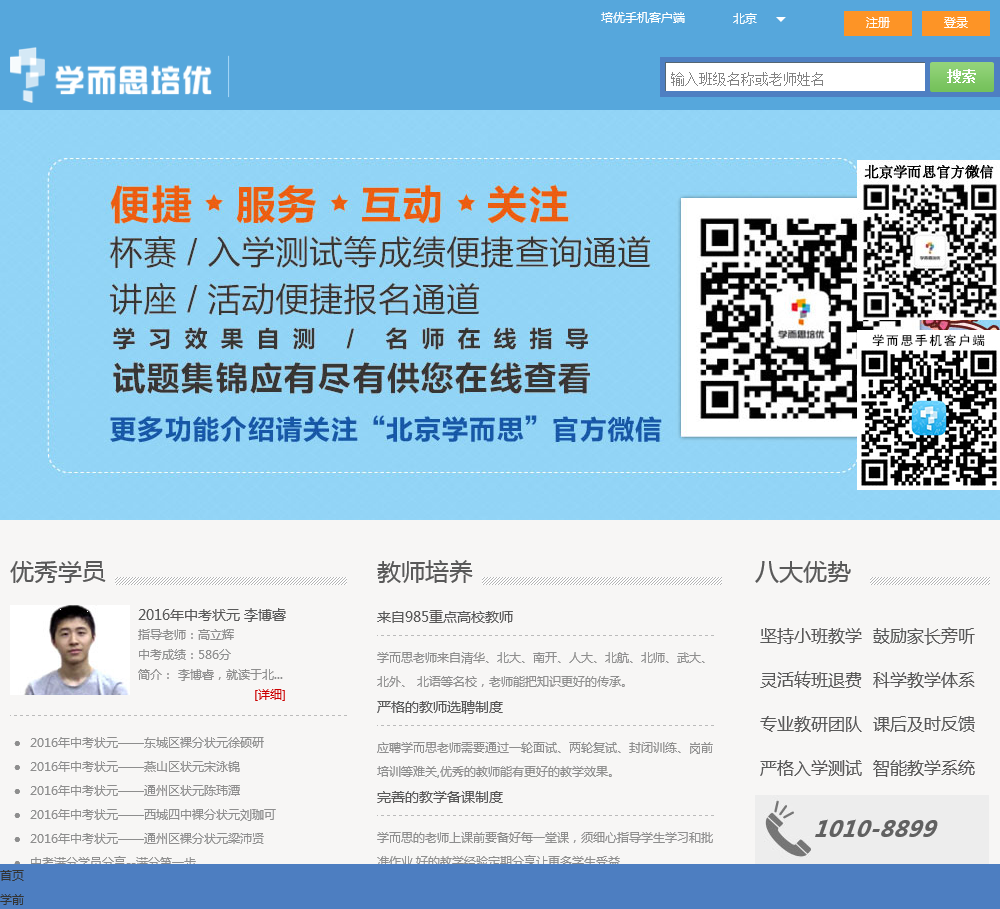Click 专业教研团队 advantage
Image resolution: width=1000 pixels, height=909 pixels.
(811, 724)
